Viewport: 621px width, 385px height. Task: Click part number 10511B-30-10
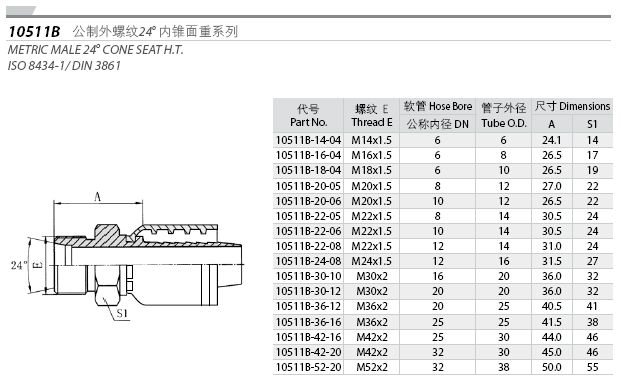[309, 276]
